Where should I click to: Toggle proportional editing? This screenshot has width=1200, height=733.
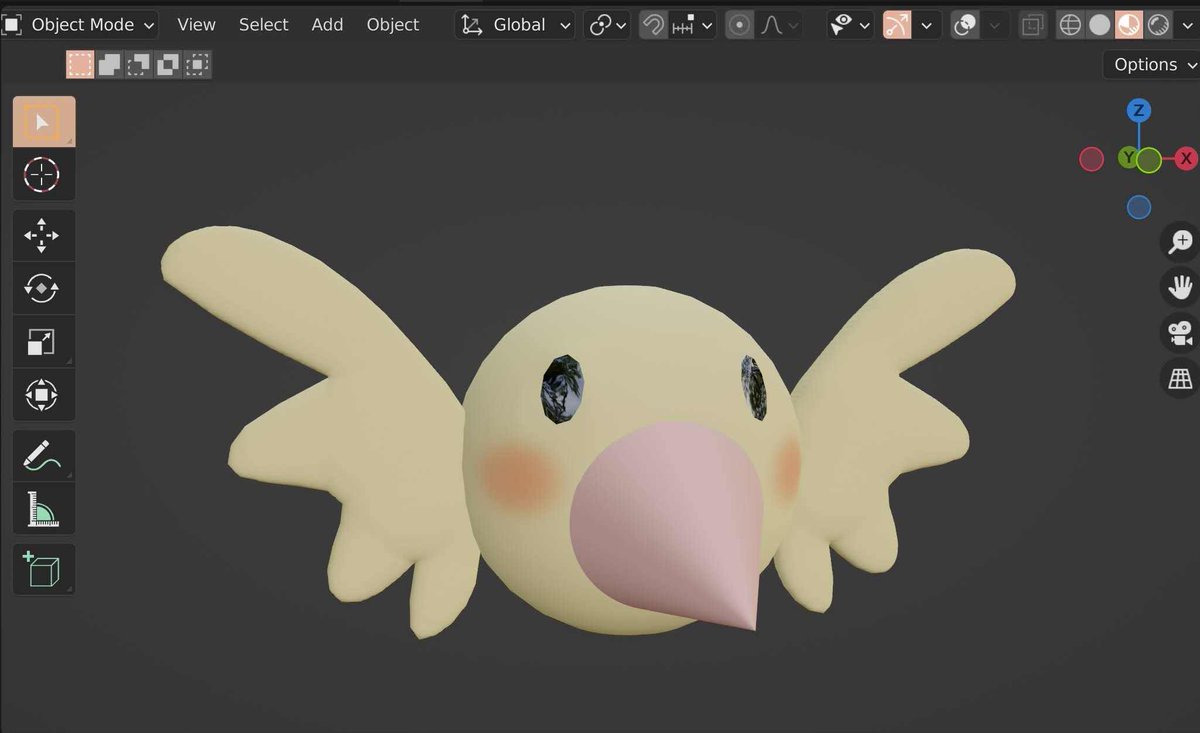(x=739, y=25)
